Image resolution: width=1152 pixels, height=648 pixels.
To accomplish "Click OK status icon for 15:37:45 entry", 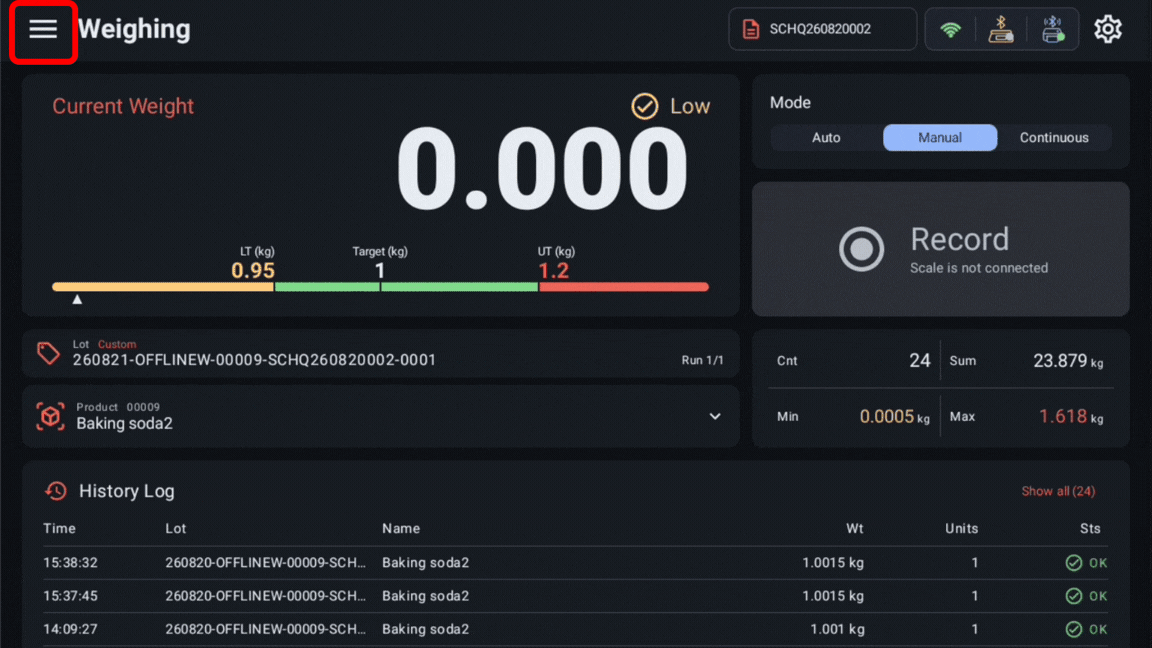I will coord(1073,596).
